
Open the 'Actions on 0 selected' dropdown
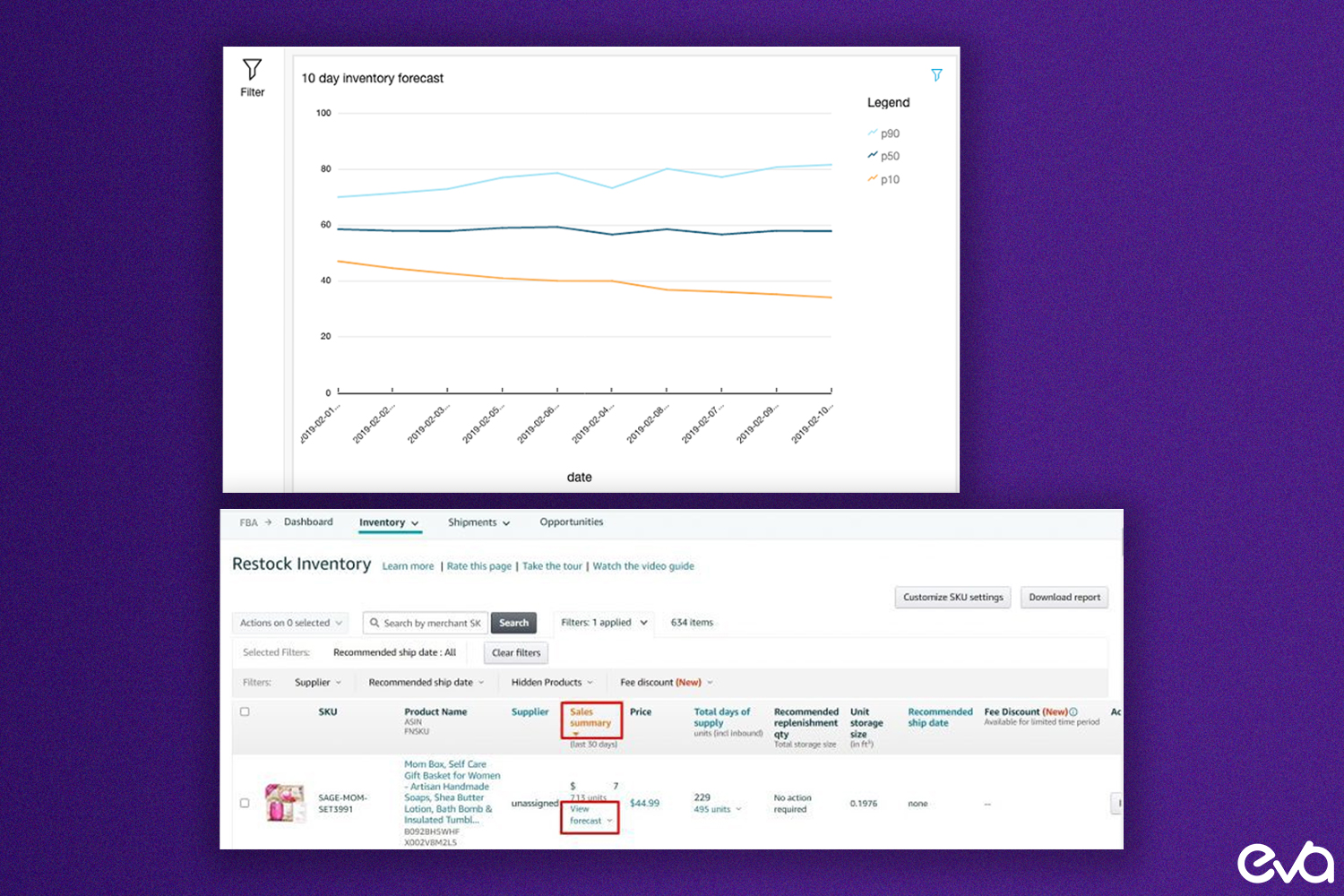click(x=289, y=623)
